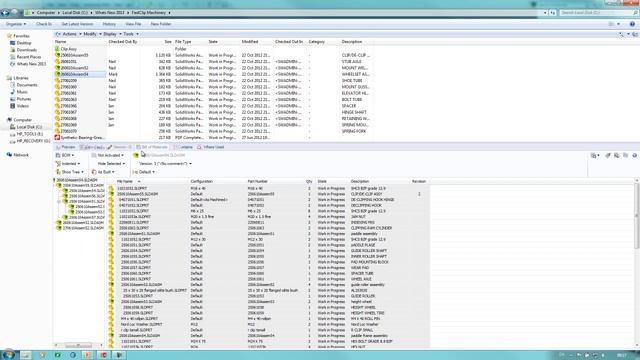Open the Indented dropdown

[68, 164]
